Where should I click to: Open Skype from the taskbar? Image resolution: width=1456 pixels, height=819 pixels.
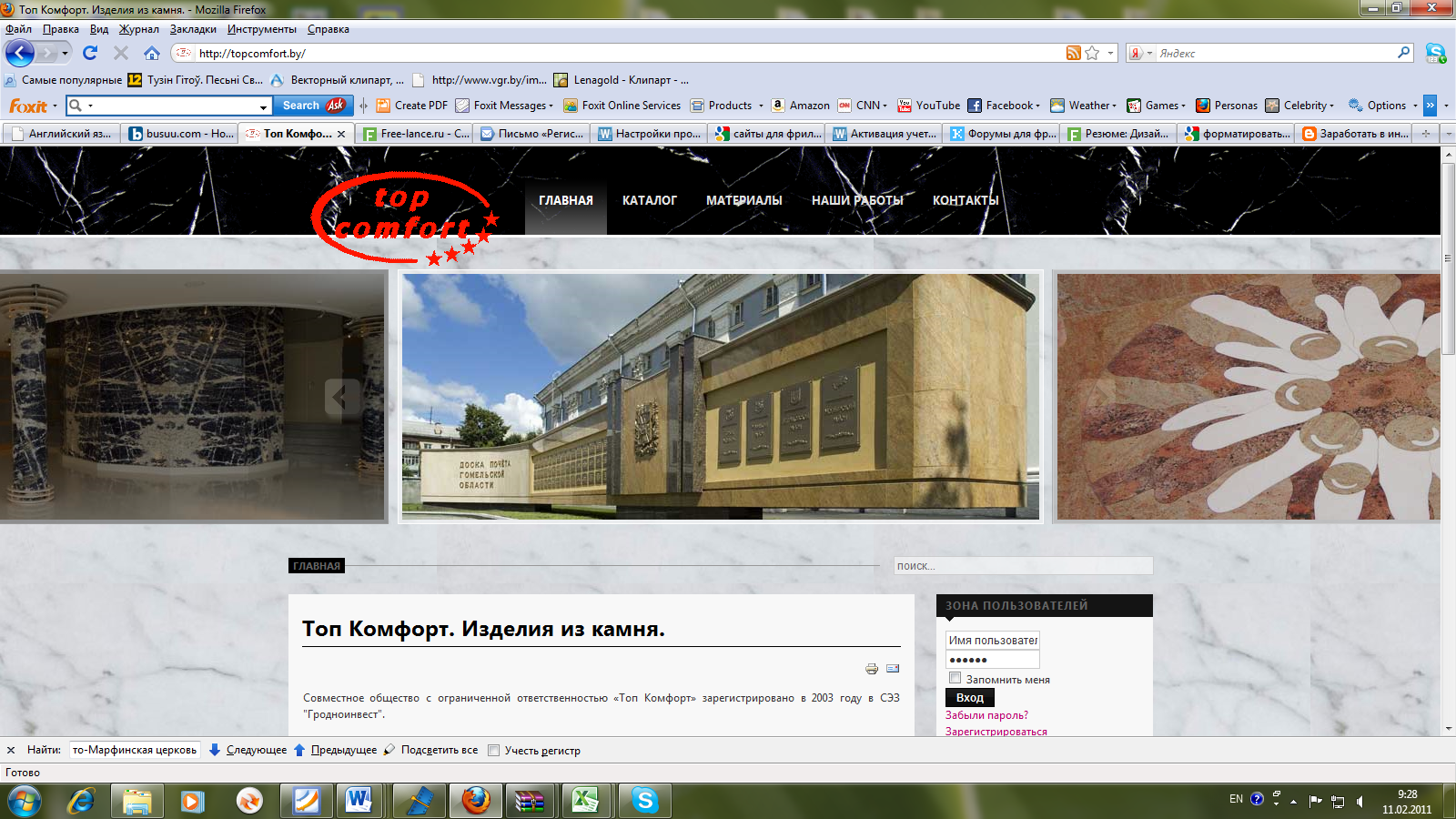[x=644, y=801]
